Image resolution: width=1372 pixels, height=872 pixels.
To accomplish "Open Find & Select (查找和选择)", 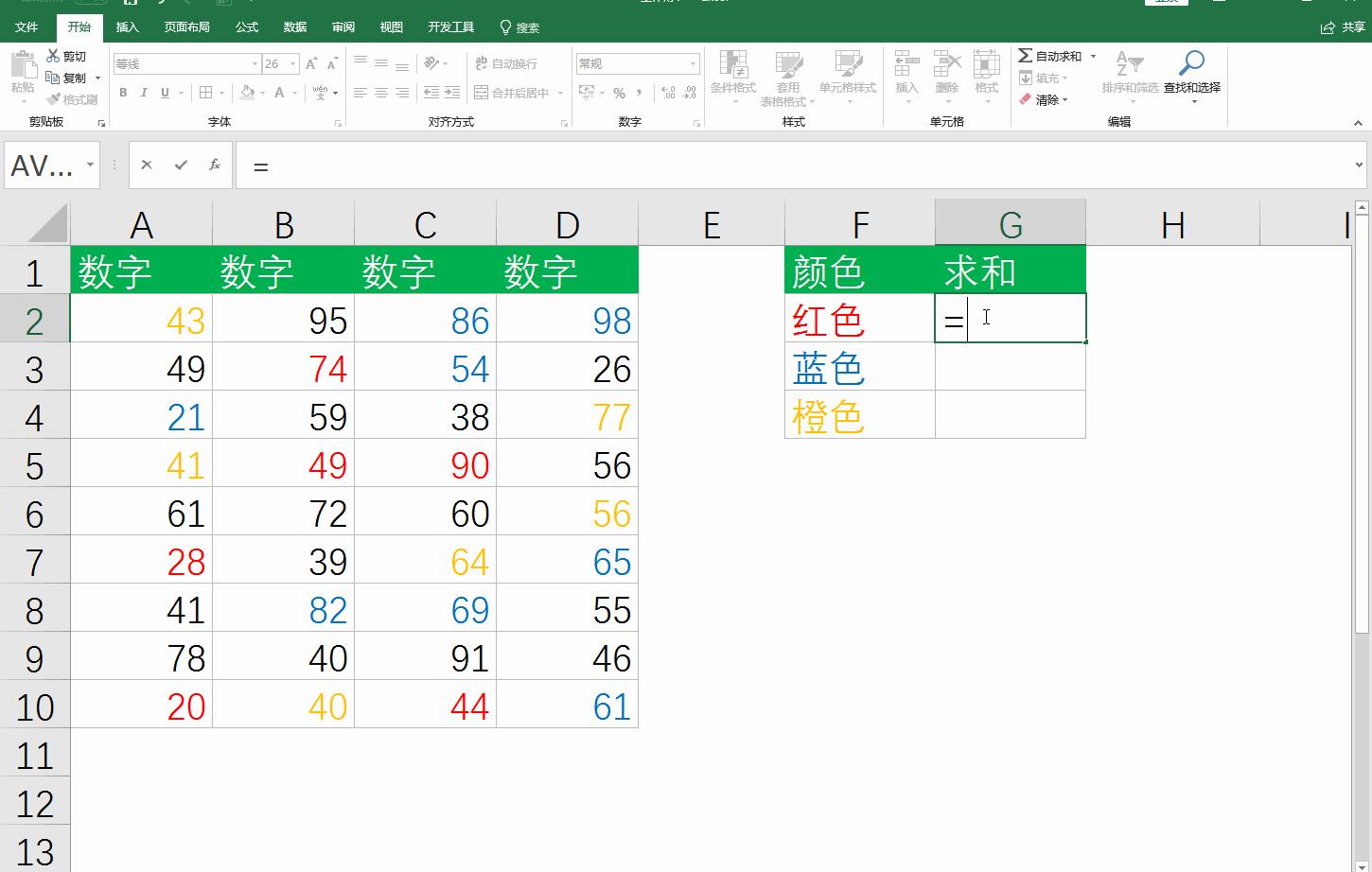I will pyautogui.click(x=1189, y=76).
